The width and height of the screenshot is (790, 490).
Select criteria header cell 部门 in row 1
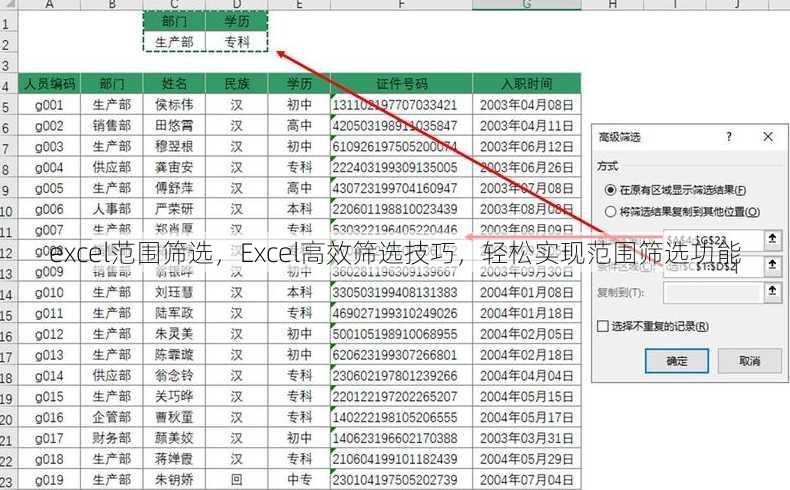(174, 21)
